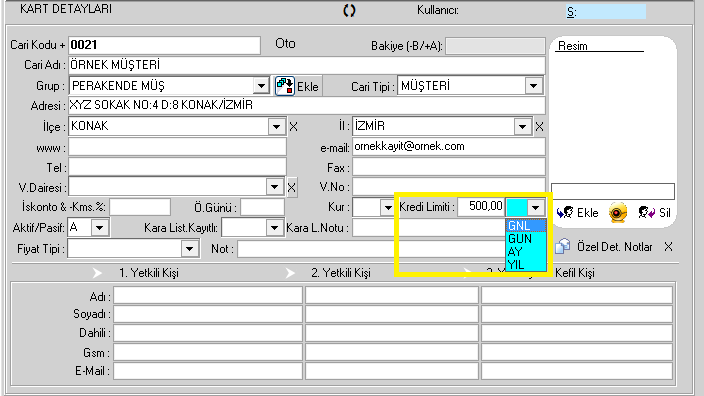Screen dimensions: 704x396
Task: Expand the V.Dairesi dropdown
Action: [x=274, y=187]
